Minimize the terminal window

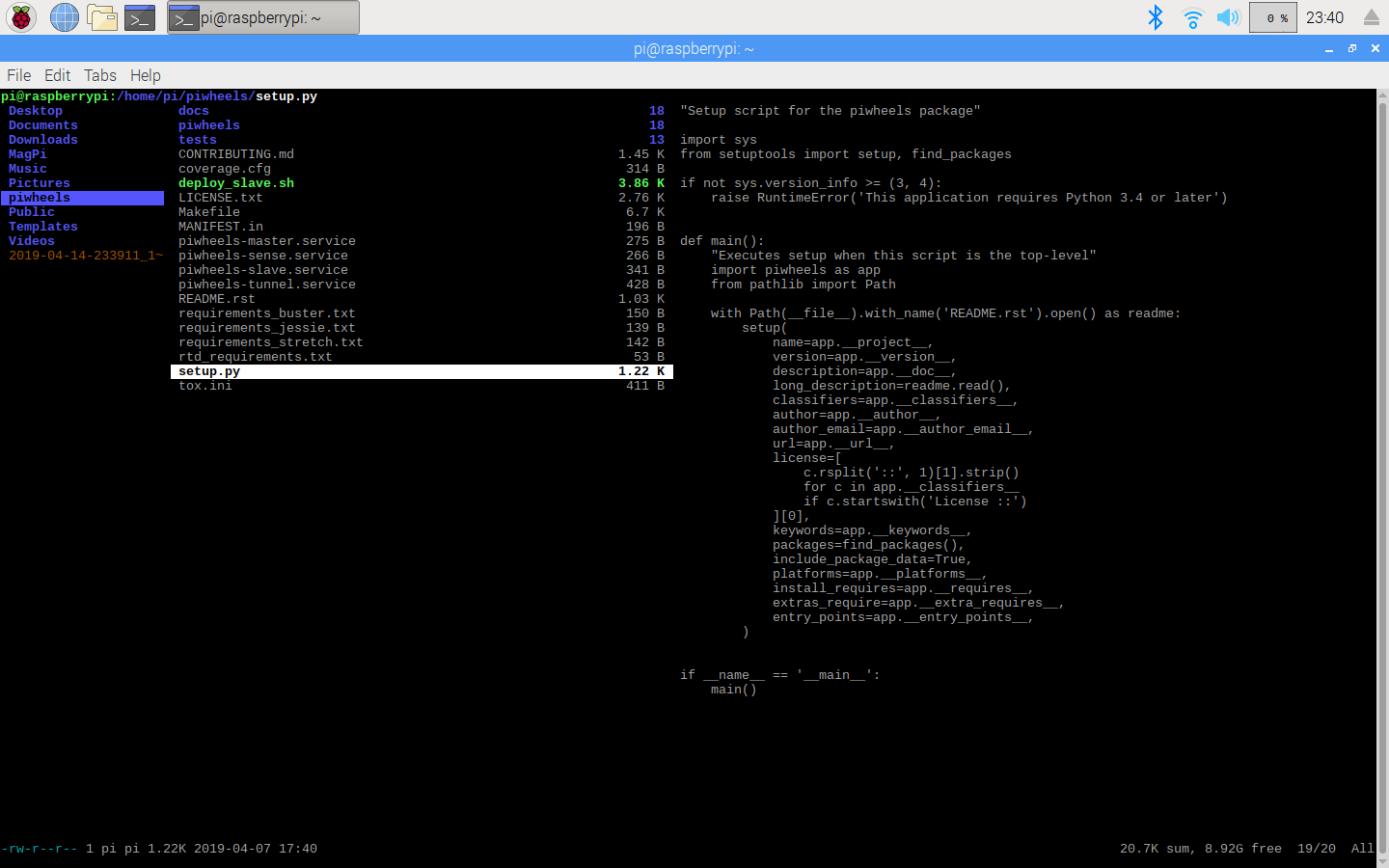coord(1329,48)
